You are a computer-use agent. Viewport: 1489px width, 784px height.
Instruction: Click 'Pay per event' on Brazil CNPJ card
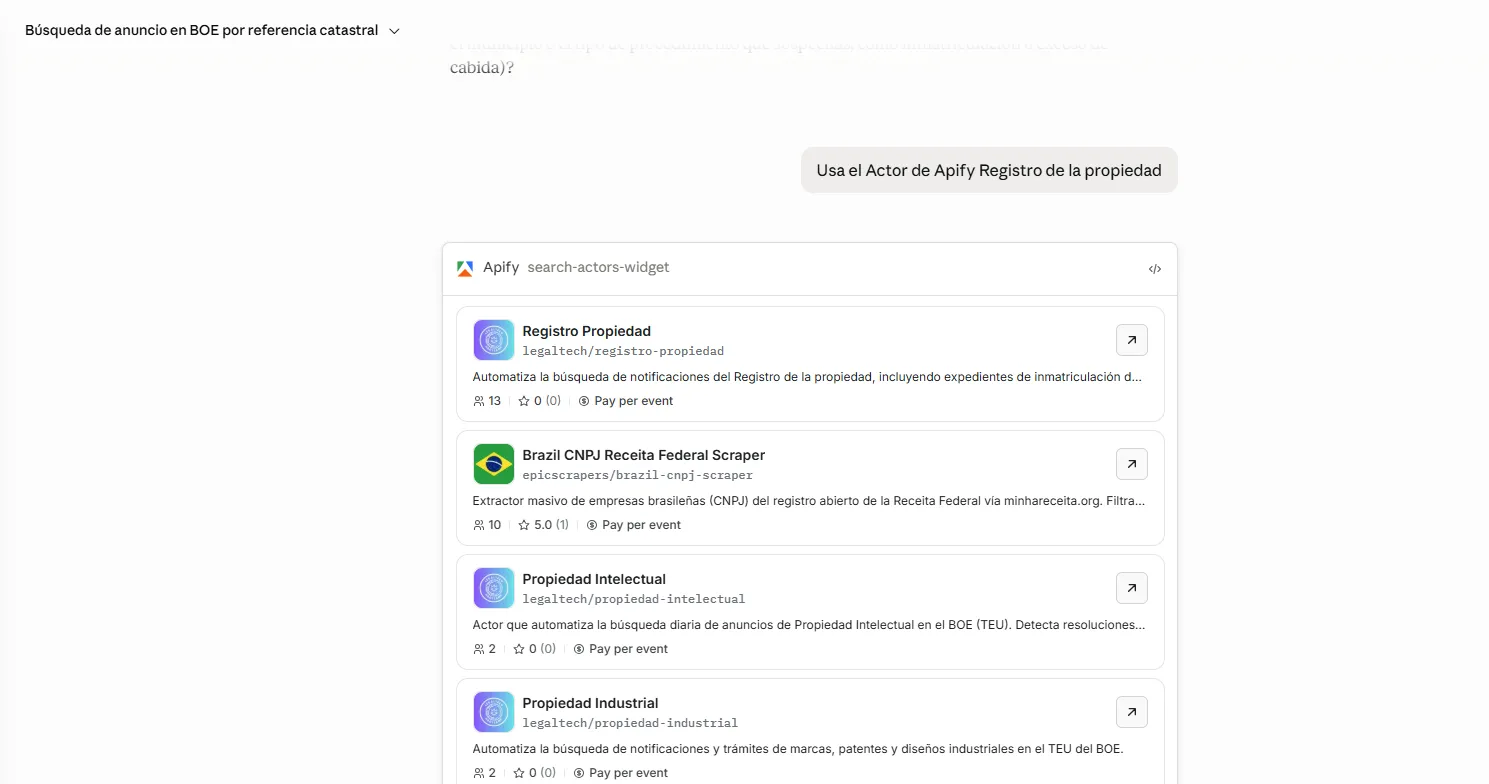pyautogui.click(x=642, y=525)
